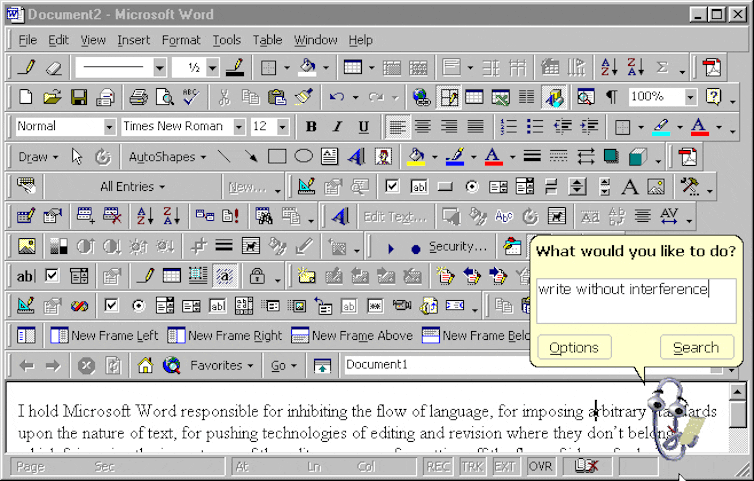
Task: Insert a hyperlink with the globe icon
Action: pos(422,97)
